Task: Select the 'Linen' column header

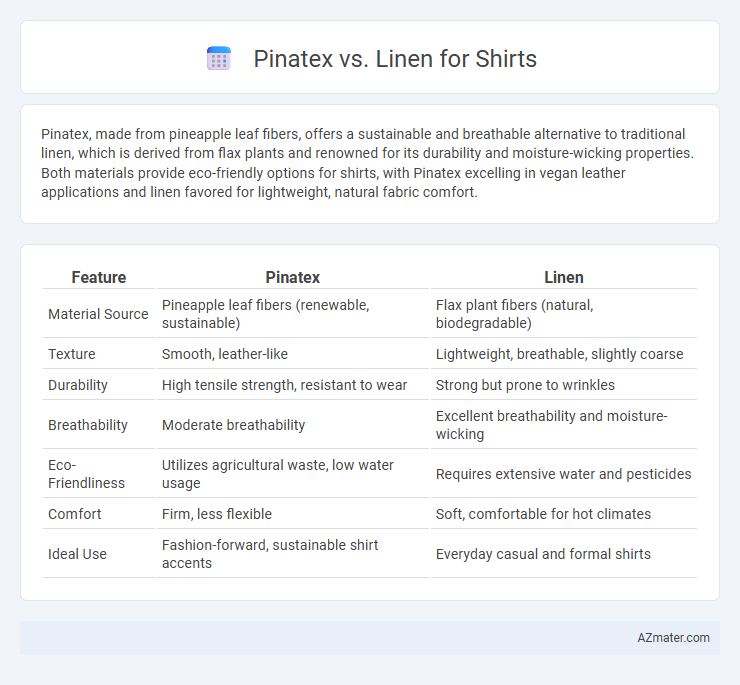Action: coord(563,277)
